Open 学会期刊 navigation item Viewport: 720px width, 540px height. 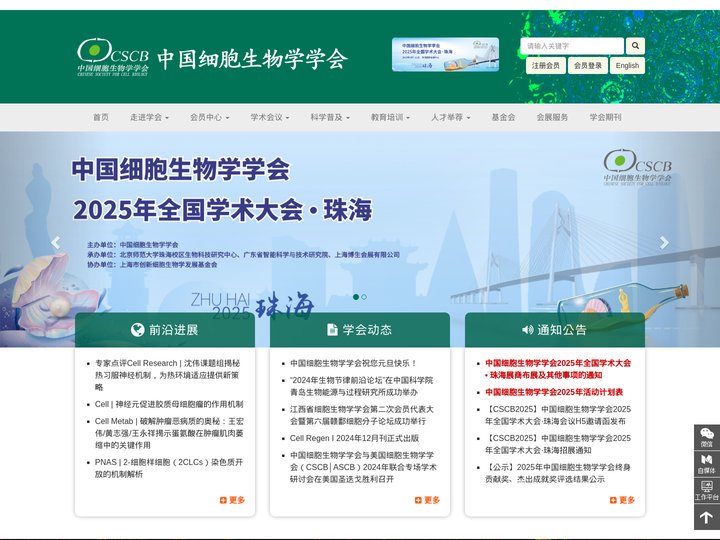click(606, 118)
